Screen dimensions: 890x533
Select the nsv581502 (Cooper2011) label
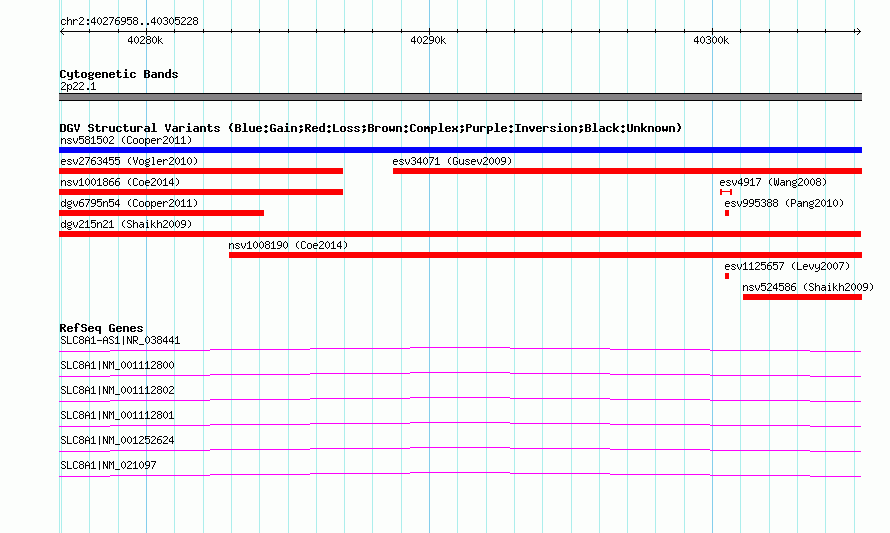126,140
